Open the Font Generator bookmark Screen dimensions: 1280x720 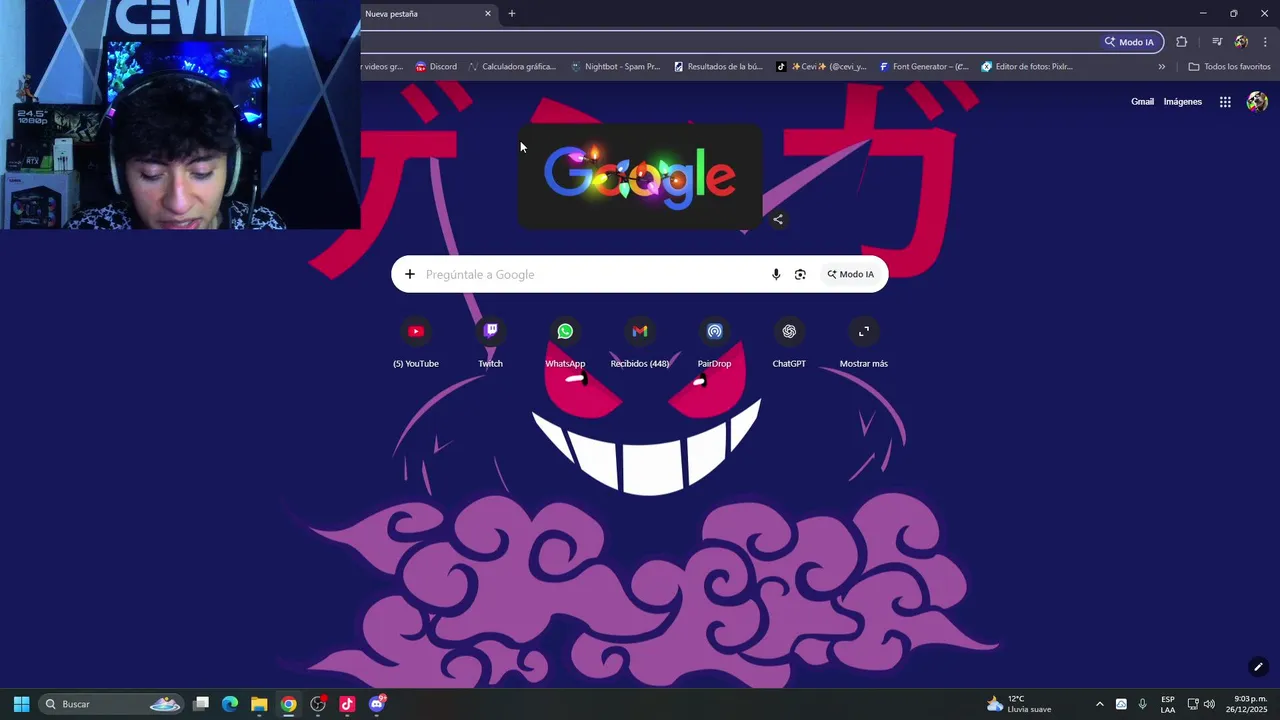[x=924, y=67]
